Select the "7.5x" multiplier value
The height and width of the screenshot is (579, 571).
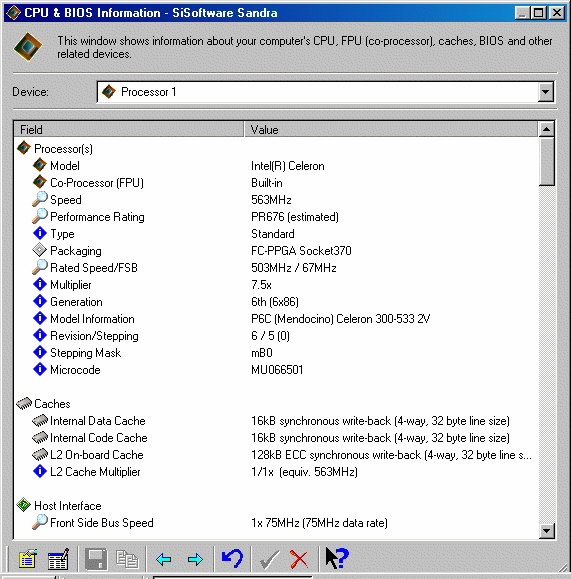(x=261, y=285)
